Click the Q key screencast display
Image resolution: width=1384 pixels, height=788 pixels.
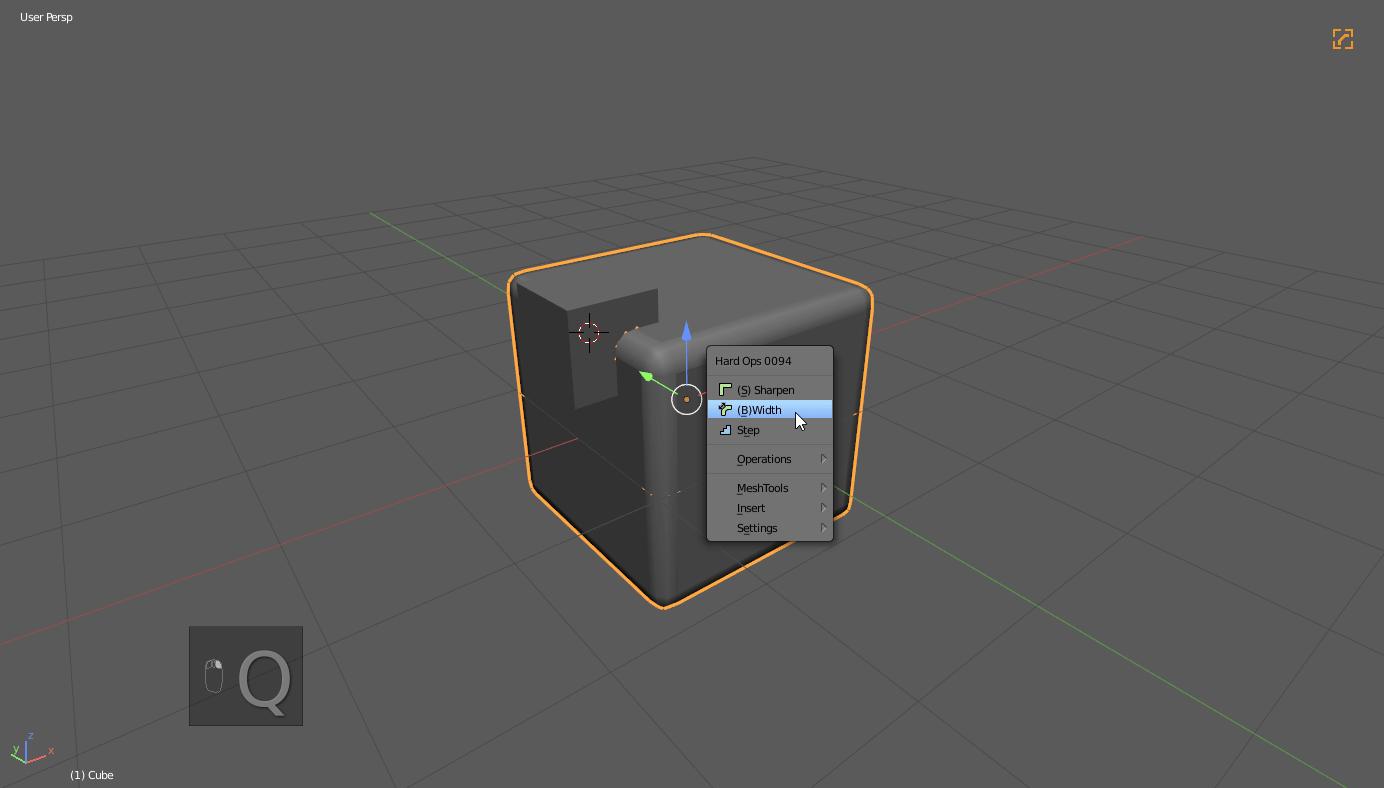click(265, 681)
